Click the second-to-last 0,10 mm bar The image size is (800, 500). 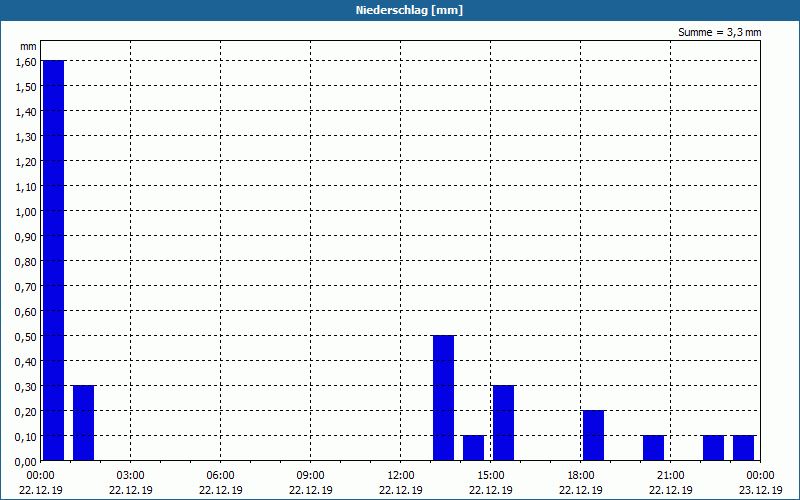tap(713, 448)
